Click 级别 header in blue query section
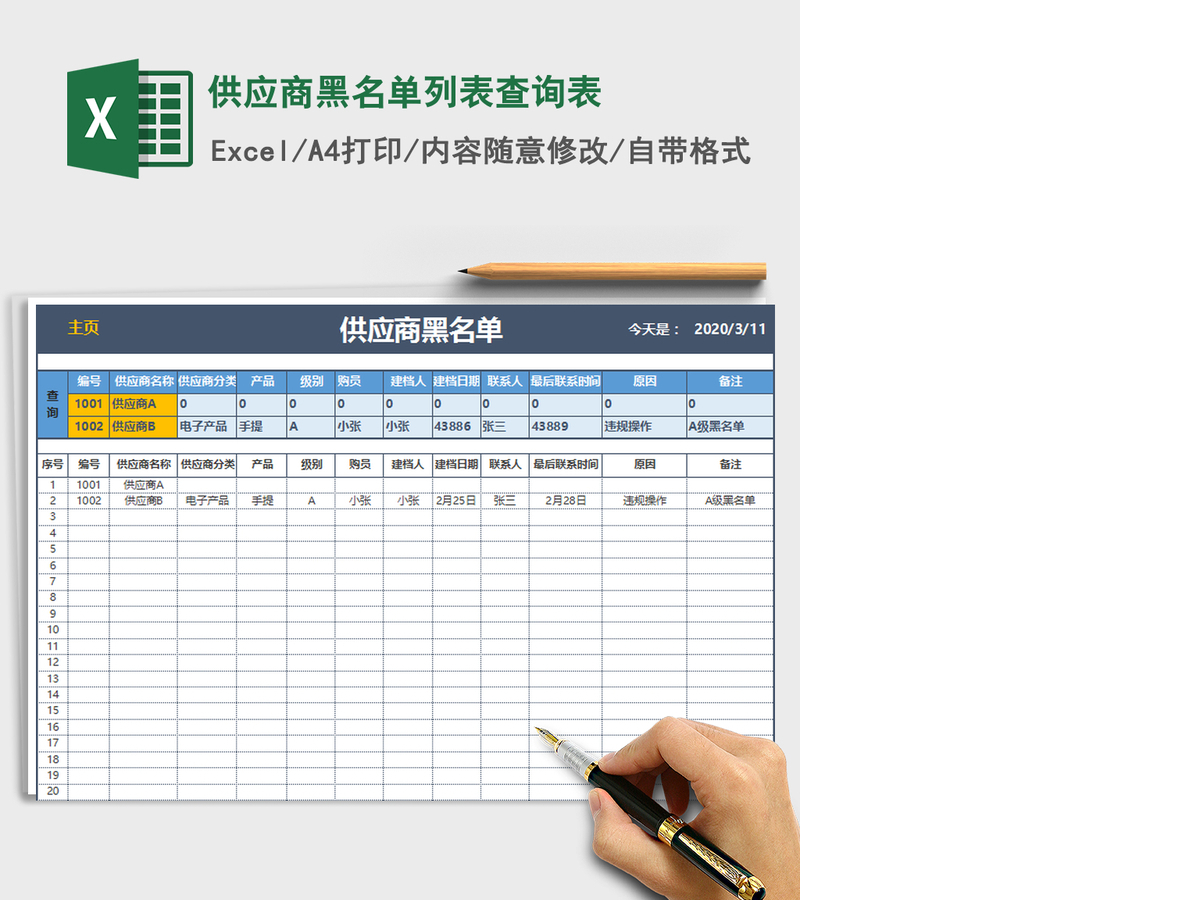The width and height of the screenshot is (1200, 900). tap(311, 381)
